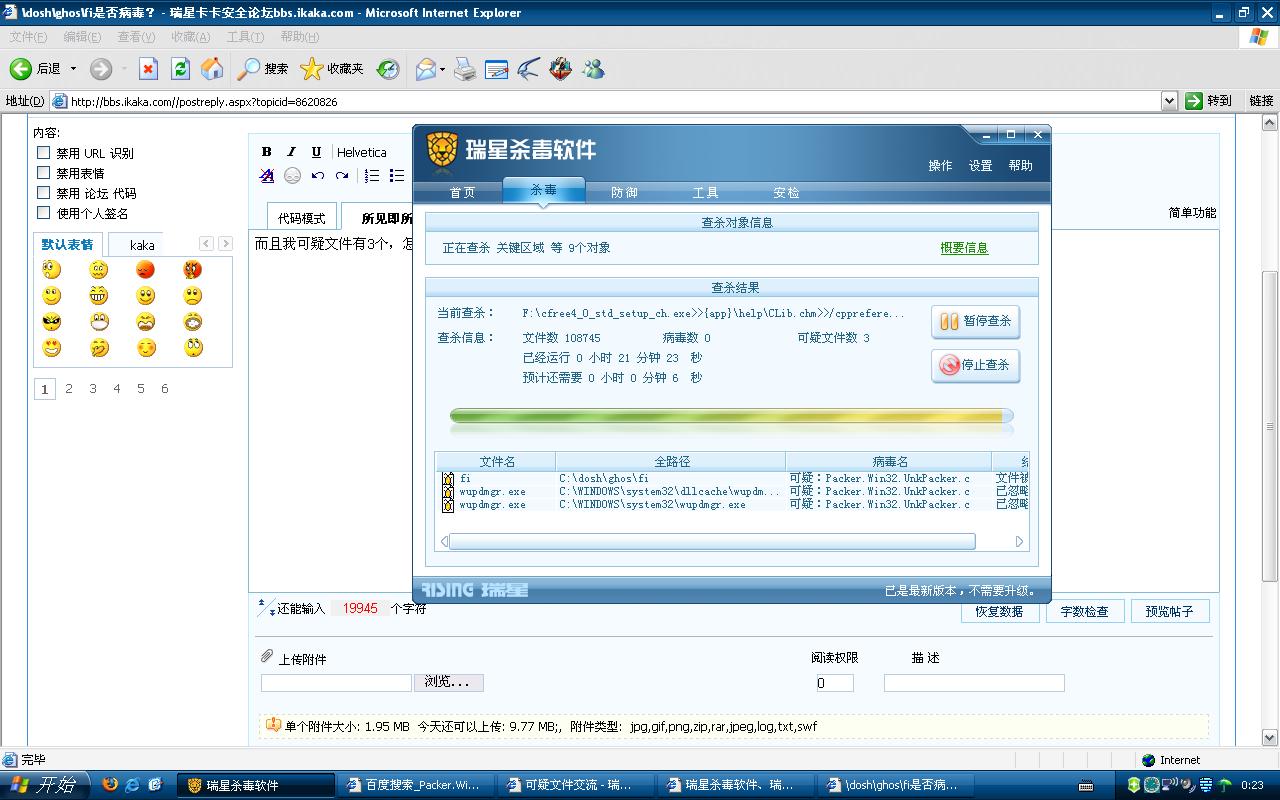
Task: Enable 禁用 URL 识别 checkbox
Action: pyautogui.click(x=44, y=153)
